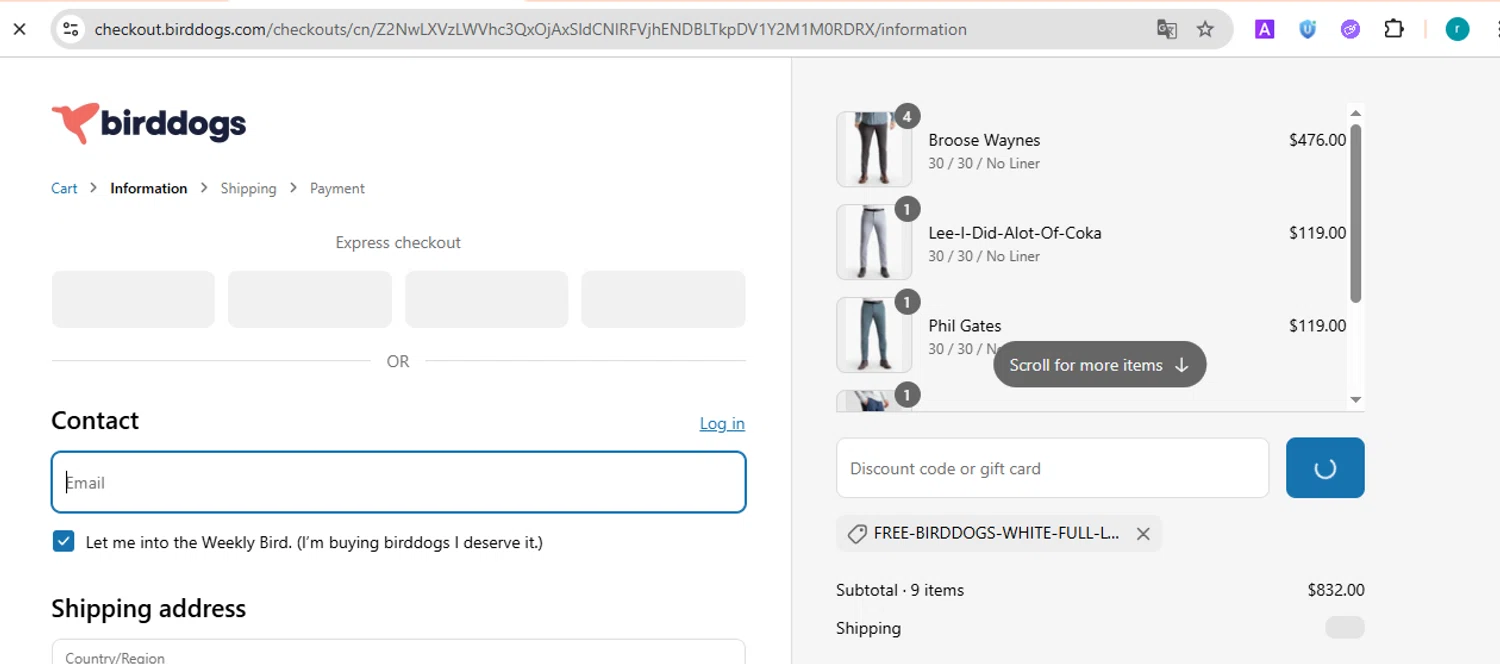This screenshot has width=1500, height=664.
Task: Click the Subtotal $832.00 amount
Action: (1335, 590)
